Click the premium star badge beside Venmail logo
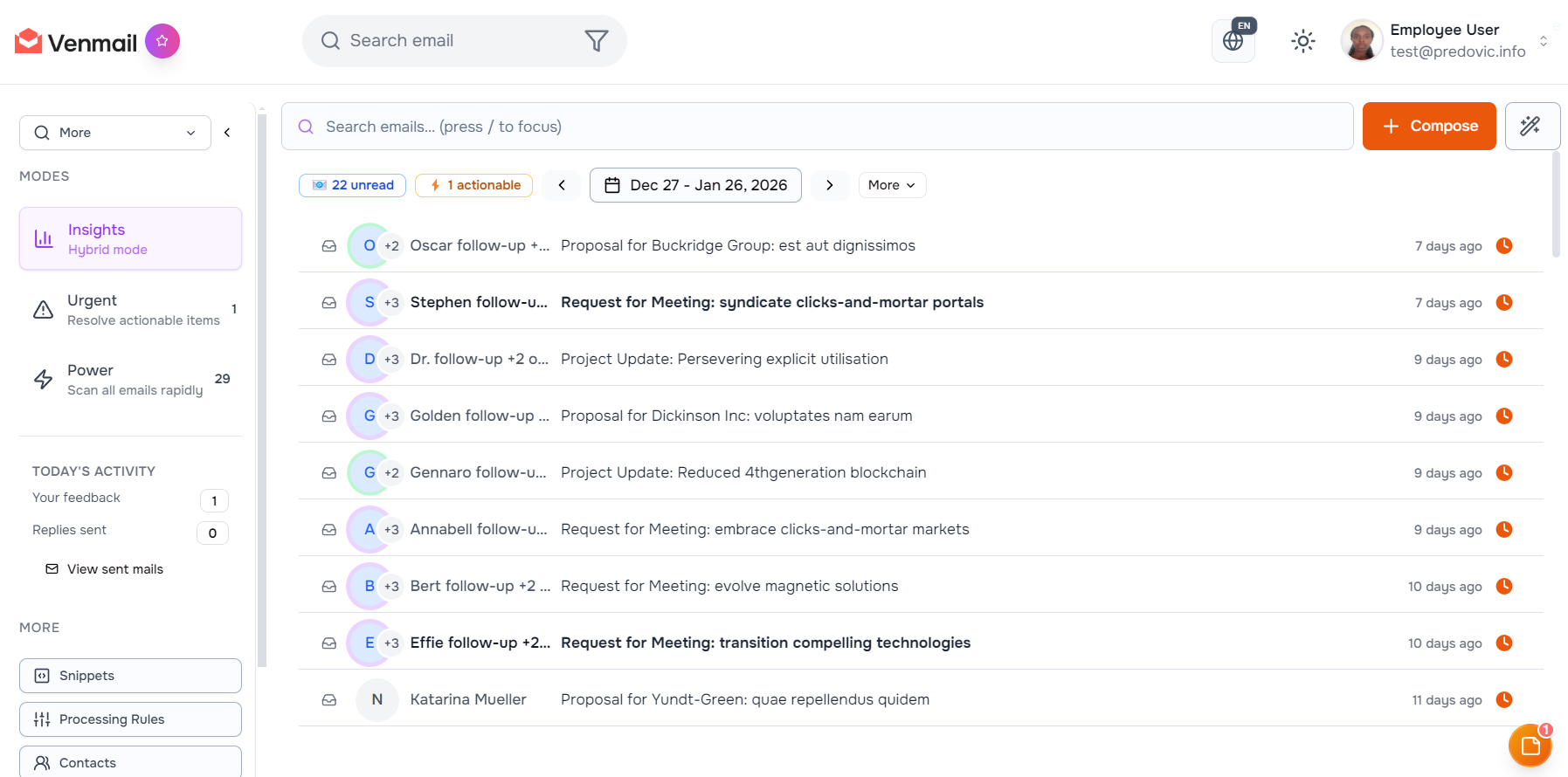Viewport: 1568px width, 777px height. (x=162, y=41)
